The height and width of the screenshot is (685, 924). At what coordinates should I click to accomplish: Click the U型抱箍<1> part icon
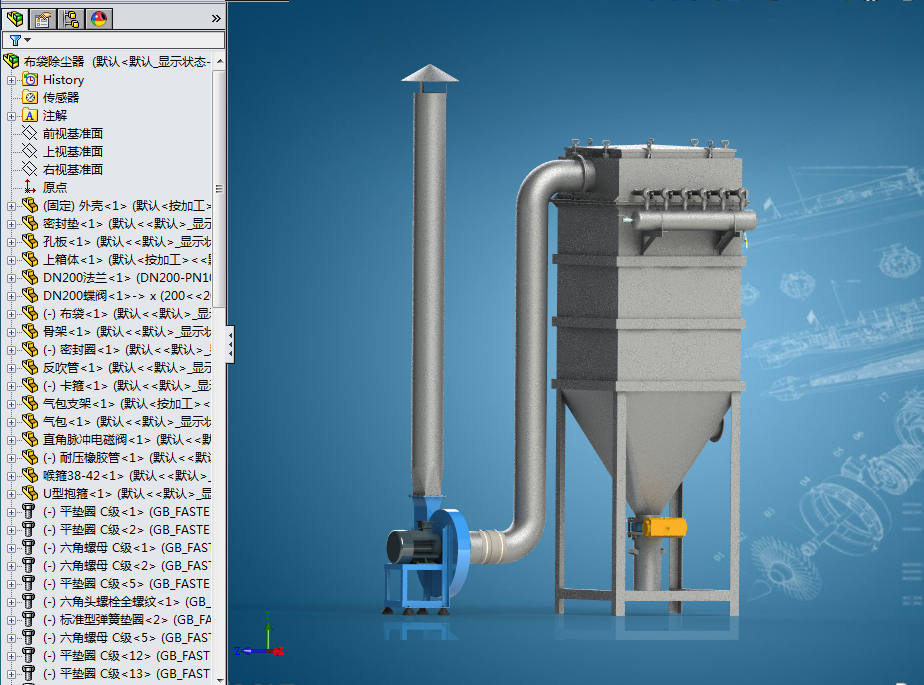[30, 493]
